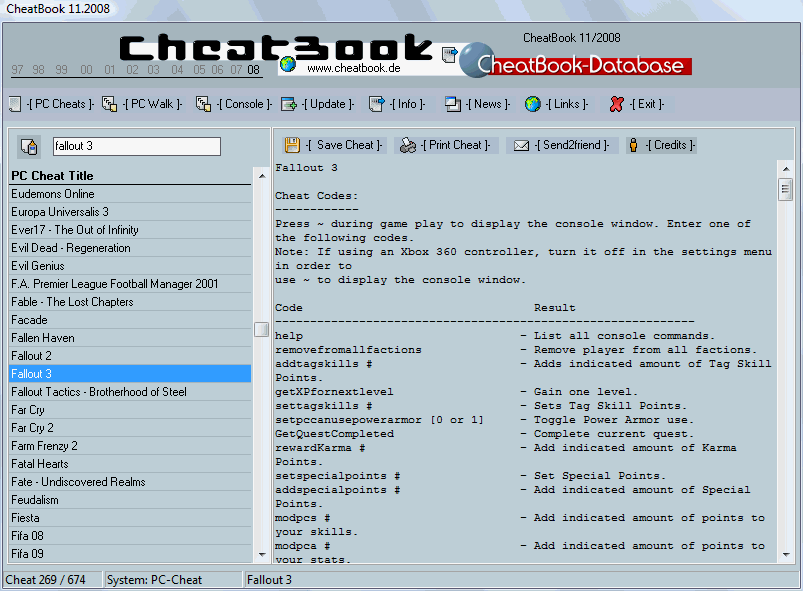This screenshot has width=803, height=591.
Task: Open the Update menu item
Action: coord(328,104)
